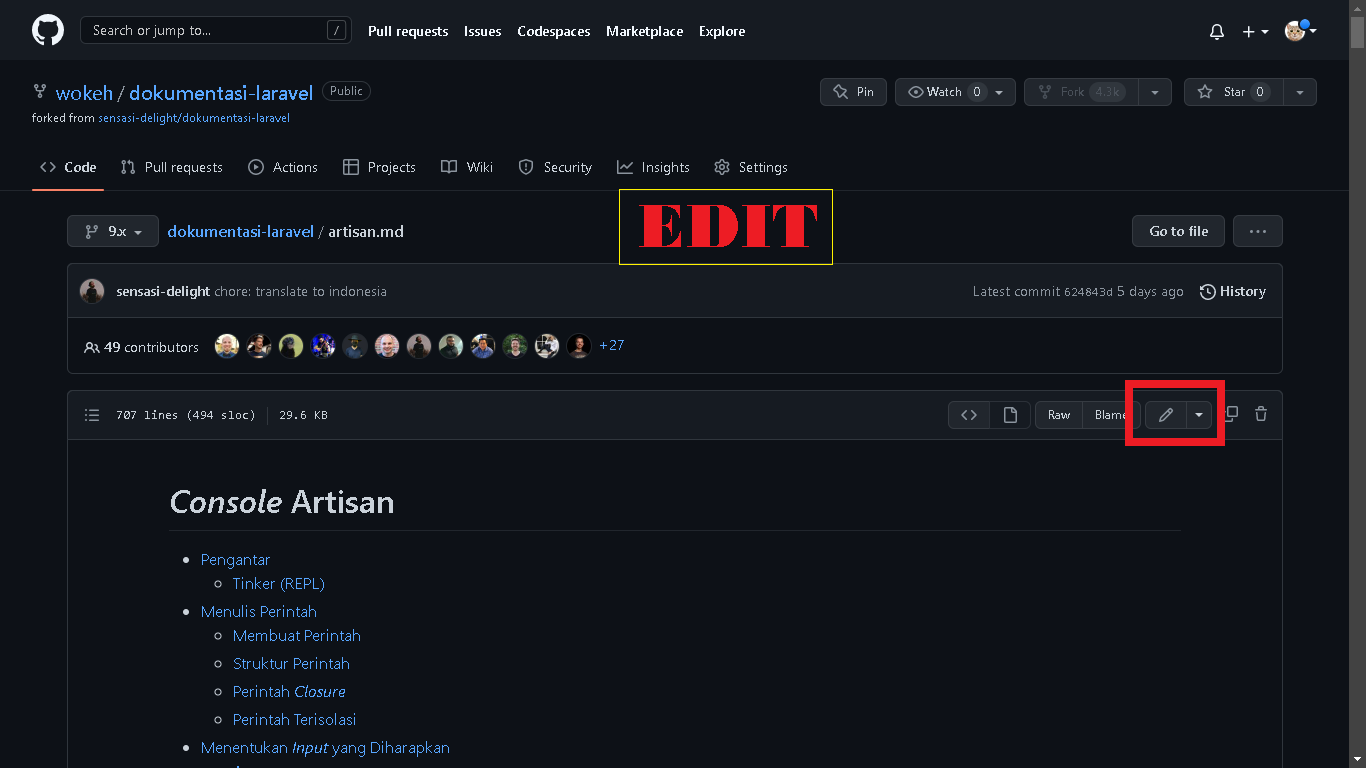Expand the edit options dropdown caret
Screen dimensions: 1366x768
coord(1199,415)
